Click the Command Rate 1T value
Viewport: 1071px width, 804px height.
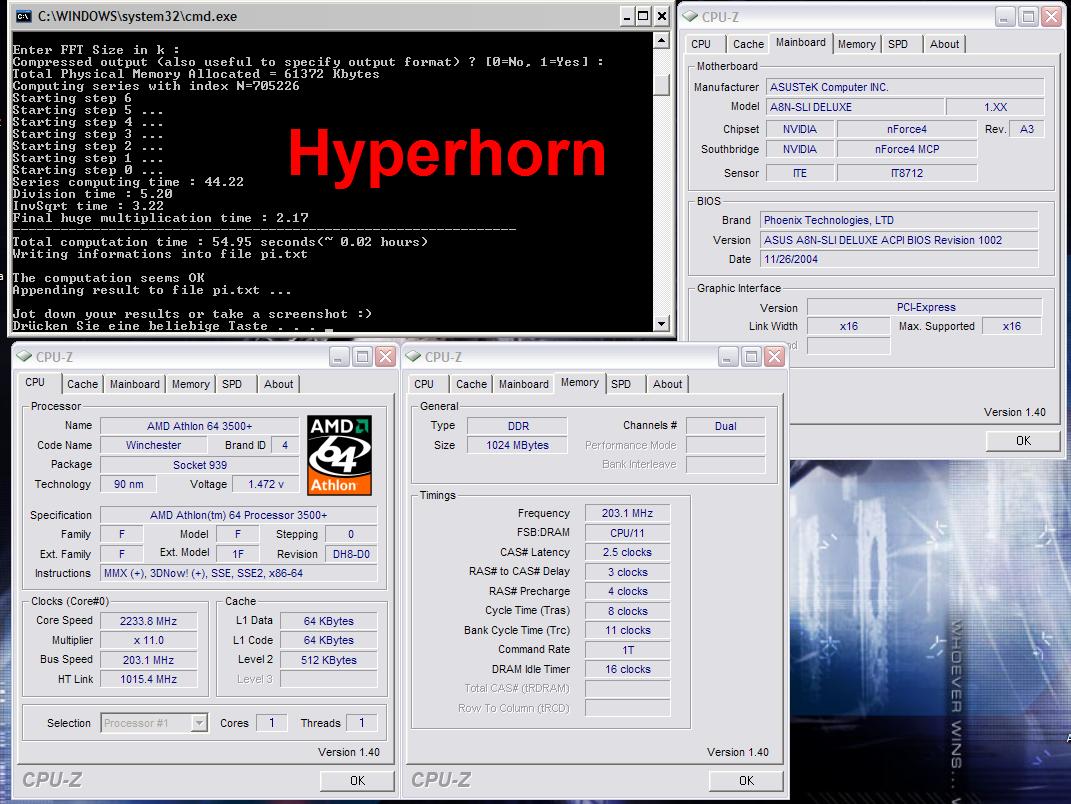tap(627, 650)
